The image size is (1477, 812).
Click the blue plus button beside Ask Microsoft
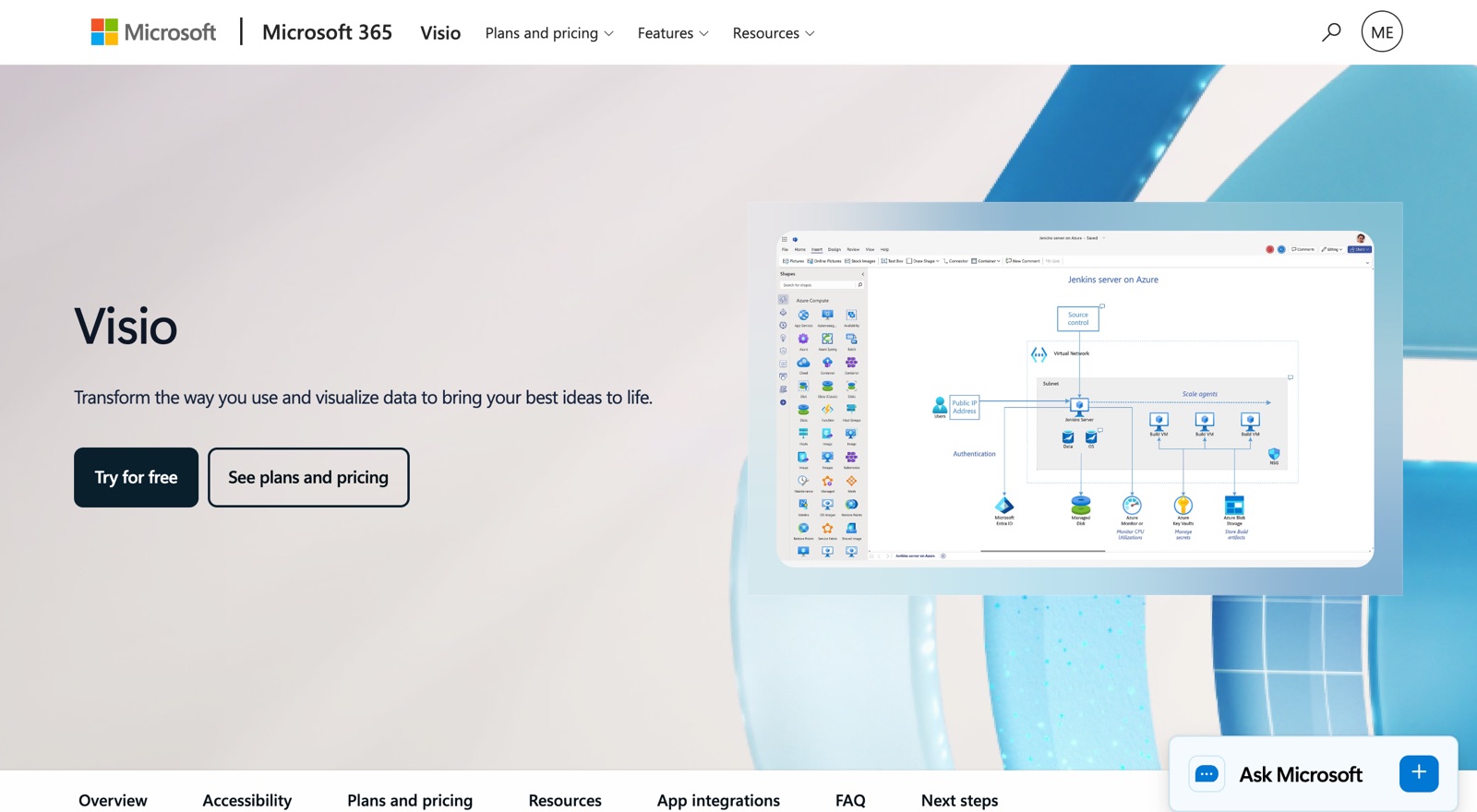click(1419, 773)
